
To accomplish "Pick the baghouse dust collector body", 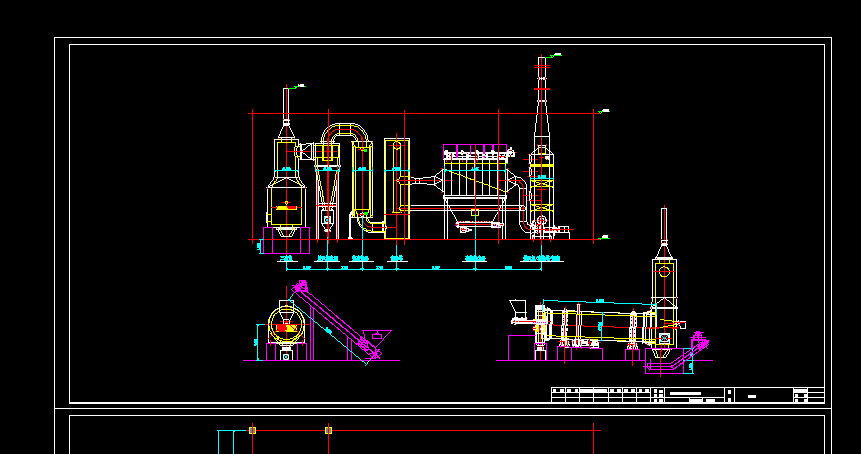I will 475,177.
